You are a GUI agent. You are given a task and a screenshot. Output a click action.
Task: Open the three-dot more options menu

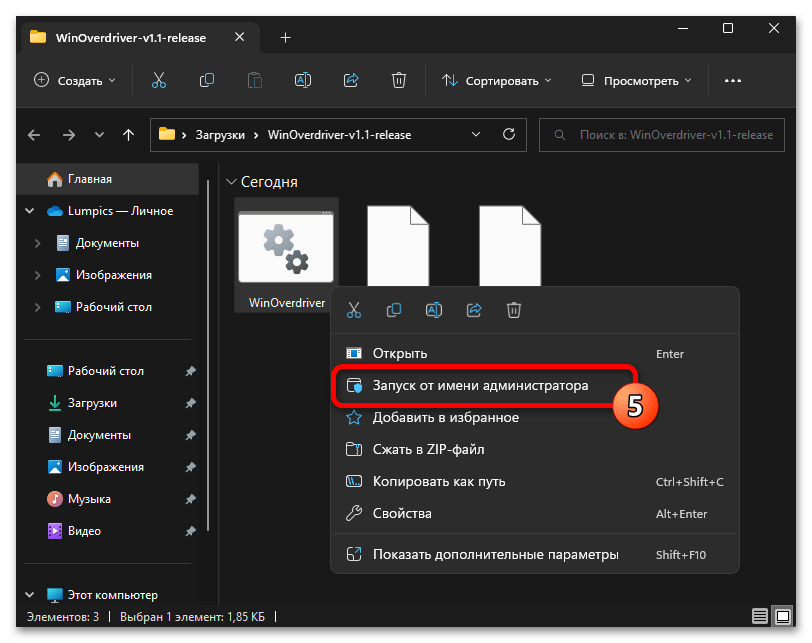pyautogui.click(x=733, y=81)
